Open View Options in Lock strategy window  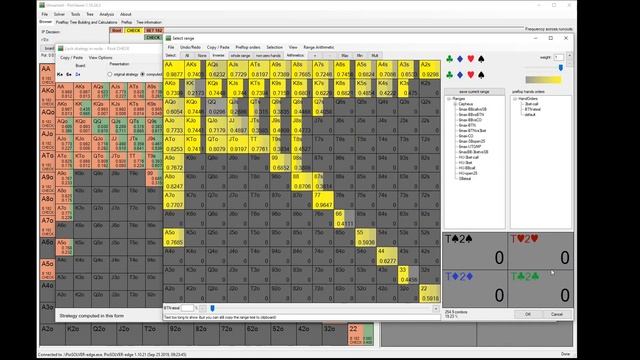[x=100, y=58]
